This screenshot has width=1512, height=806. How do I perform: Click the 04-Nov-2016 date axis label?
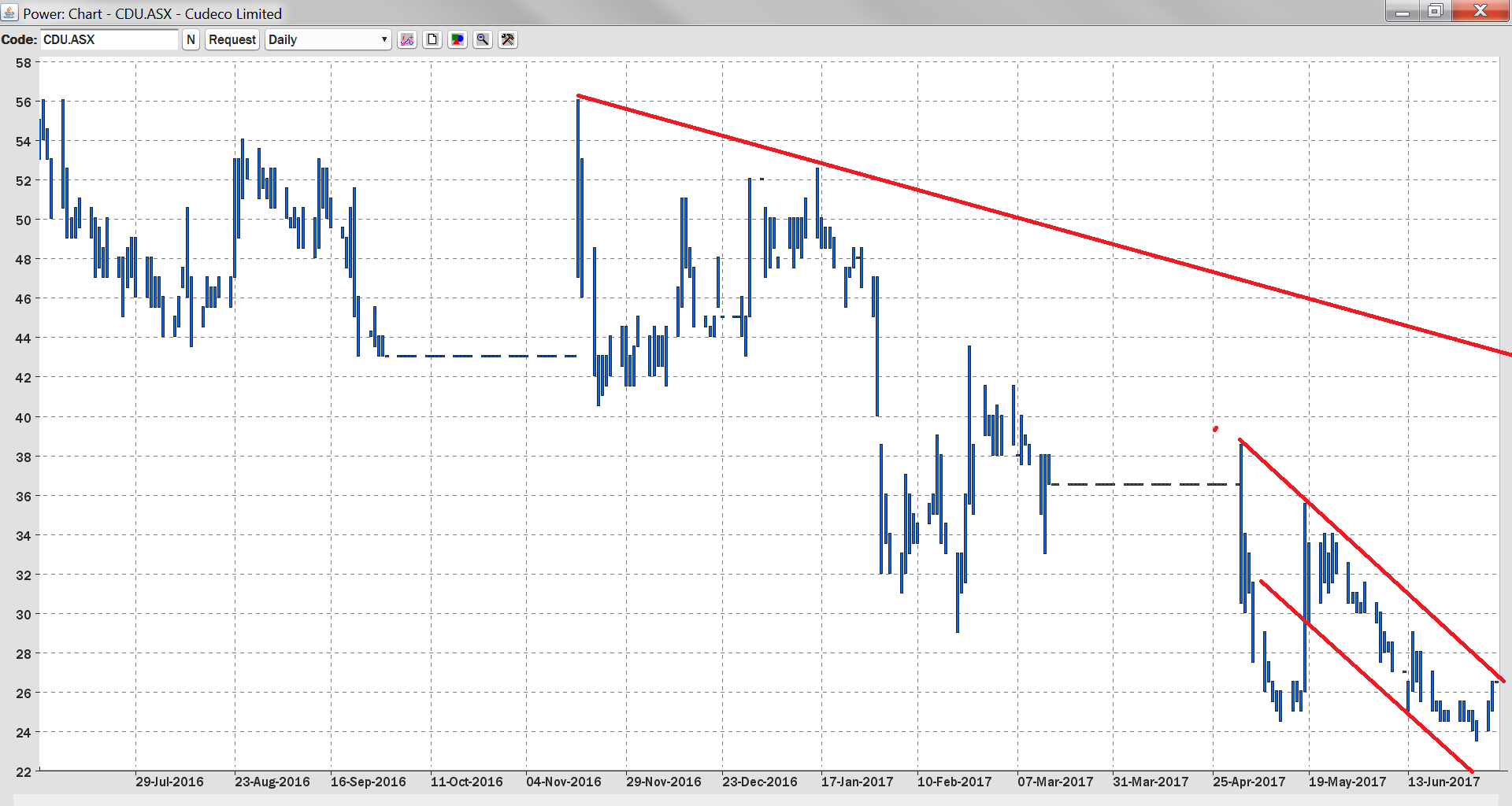point(564,782)
